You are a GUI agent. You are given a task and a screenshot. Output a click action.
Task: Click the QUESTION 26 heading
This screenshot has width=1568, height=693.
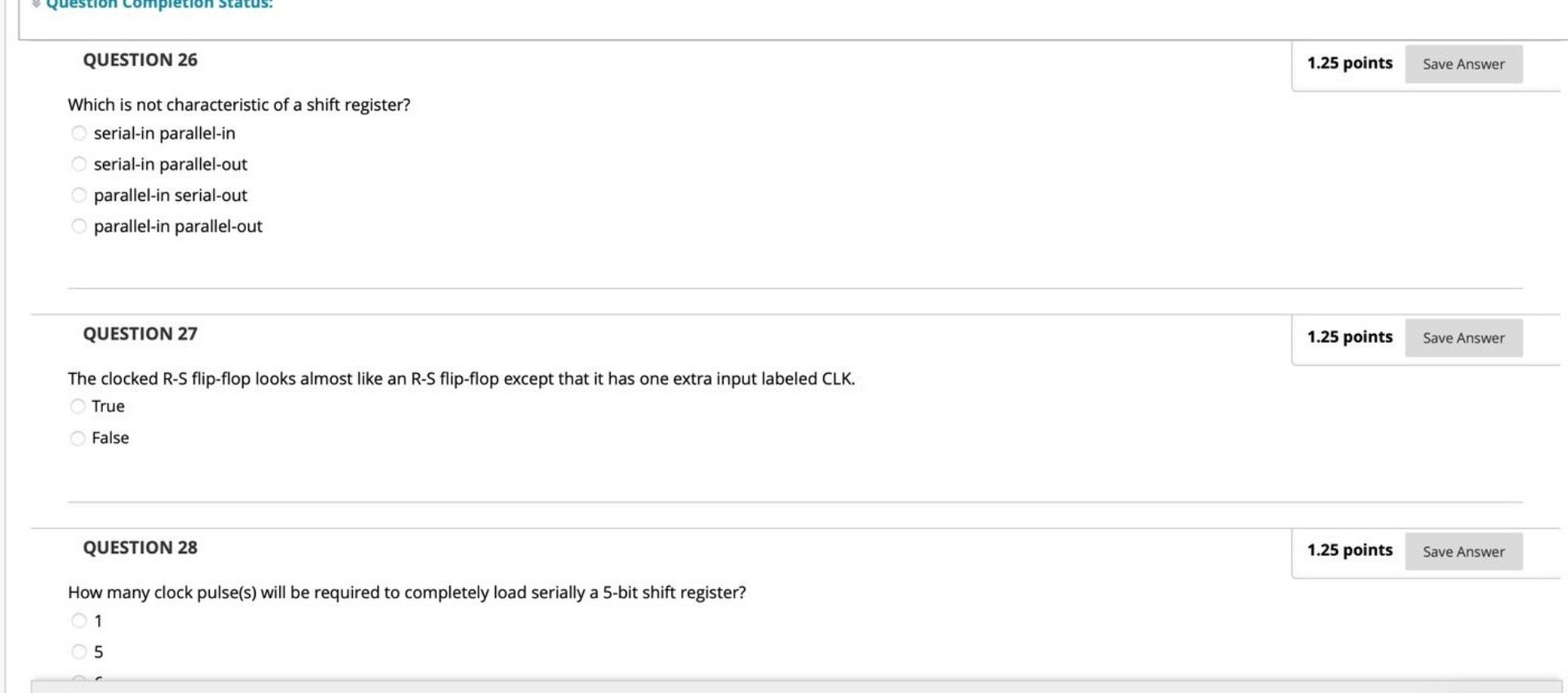[x=140, y=60]
